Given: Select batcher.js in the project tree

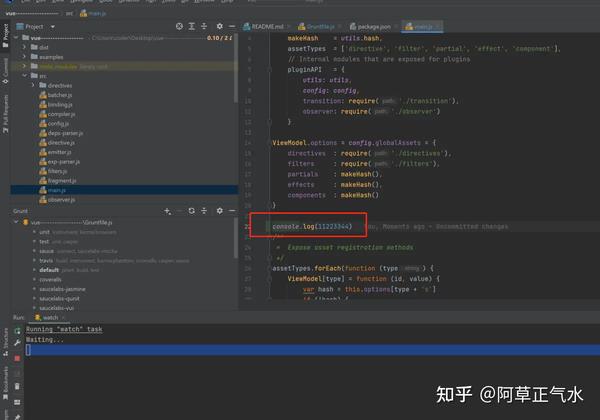Looking at the screenshot, I should pos(55,95).
